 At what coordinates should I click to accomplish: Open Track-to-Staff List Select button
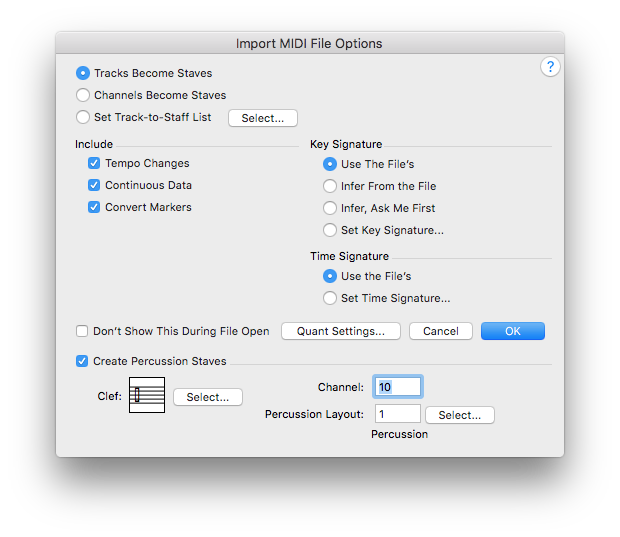263,118
